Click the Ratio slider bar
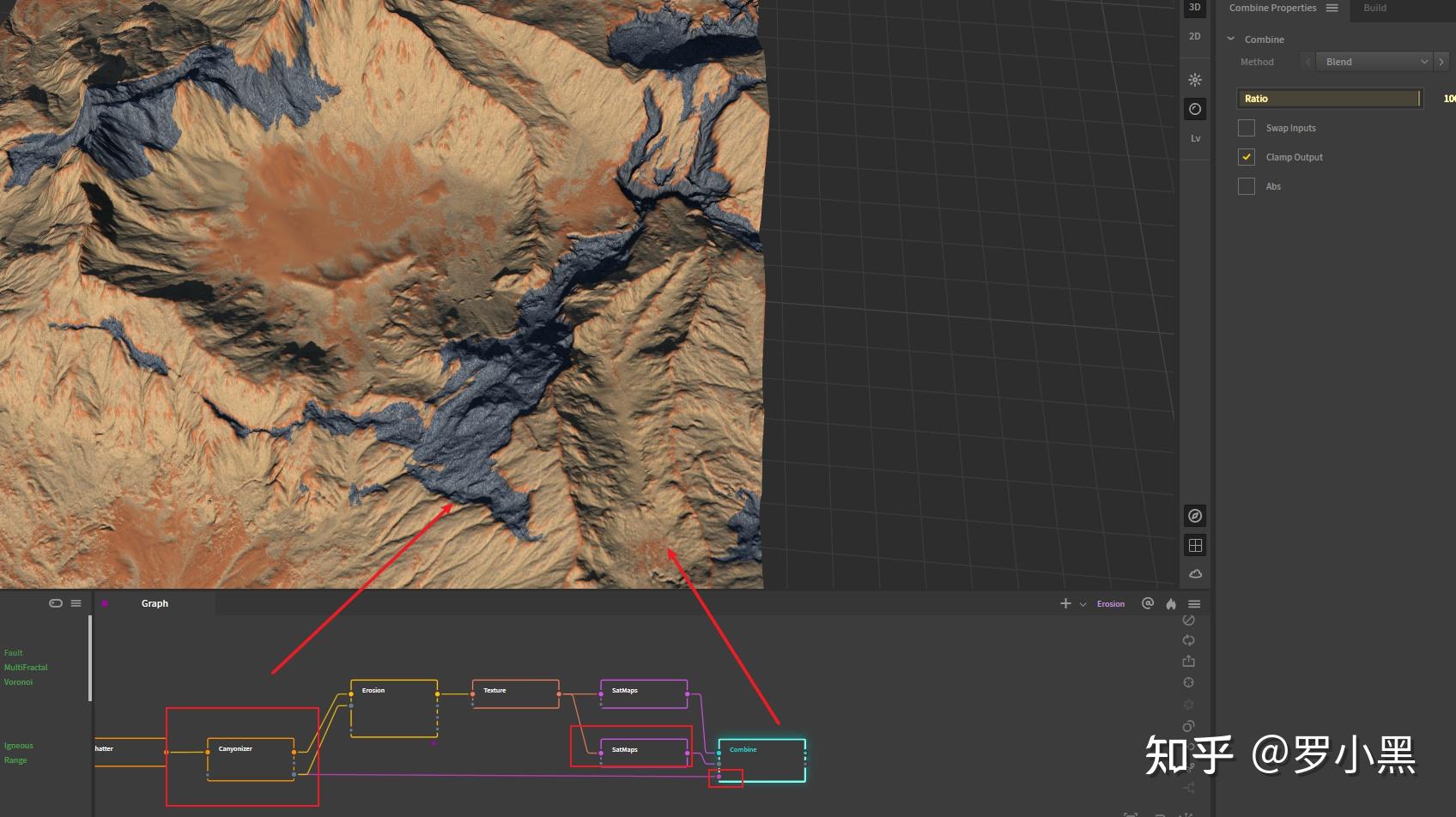Viewport: 1456px width, 817px height. [1329, 99]
